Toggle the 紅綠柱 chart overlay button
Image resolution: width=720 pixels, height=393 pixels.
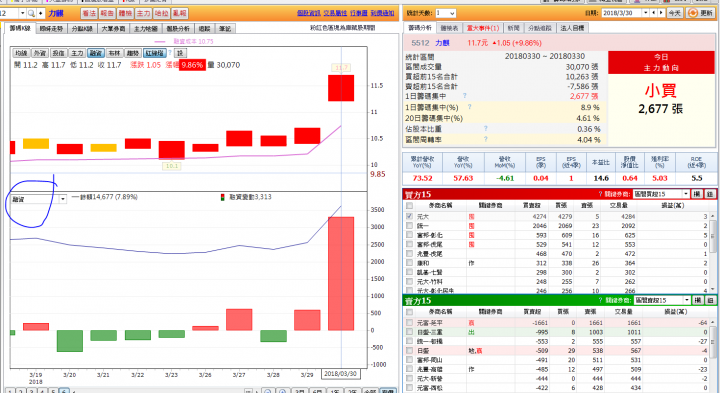(x=154, y=53)
